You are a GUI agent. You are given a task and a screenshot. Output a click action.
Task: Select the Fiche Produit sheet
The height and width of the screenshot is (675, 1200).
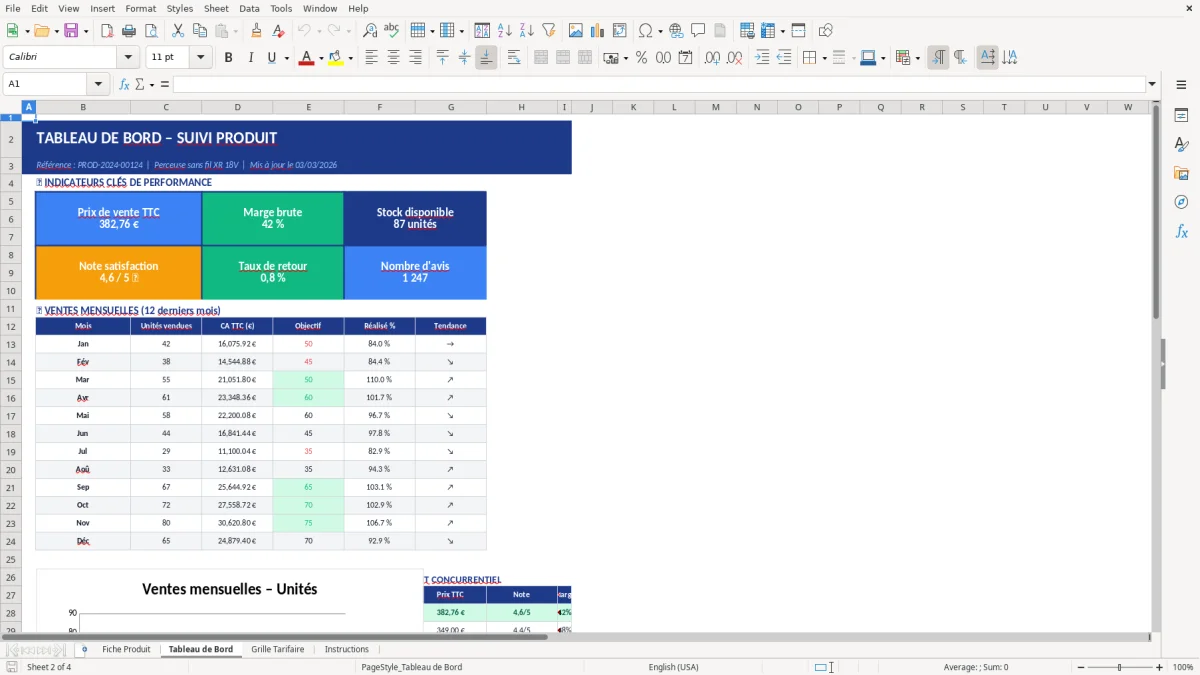tap(126, 648)
